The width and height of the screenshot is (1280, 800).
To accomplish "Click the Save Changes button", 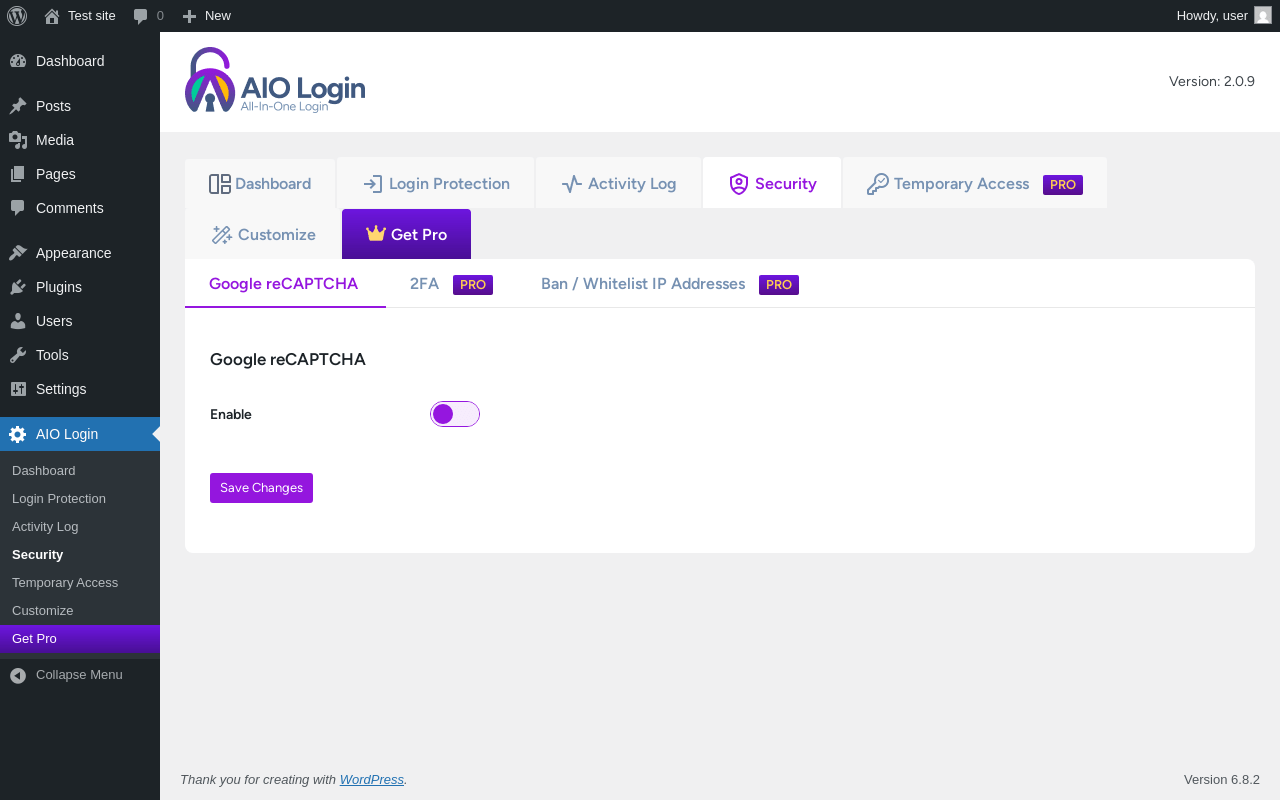I will (x=261, y=488).
